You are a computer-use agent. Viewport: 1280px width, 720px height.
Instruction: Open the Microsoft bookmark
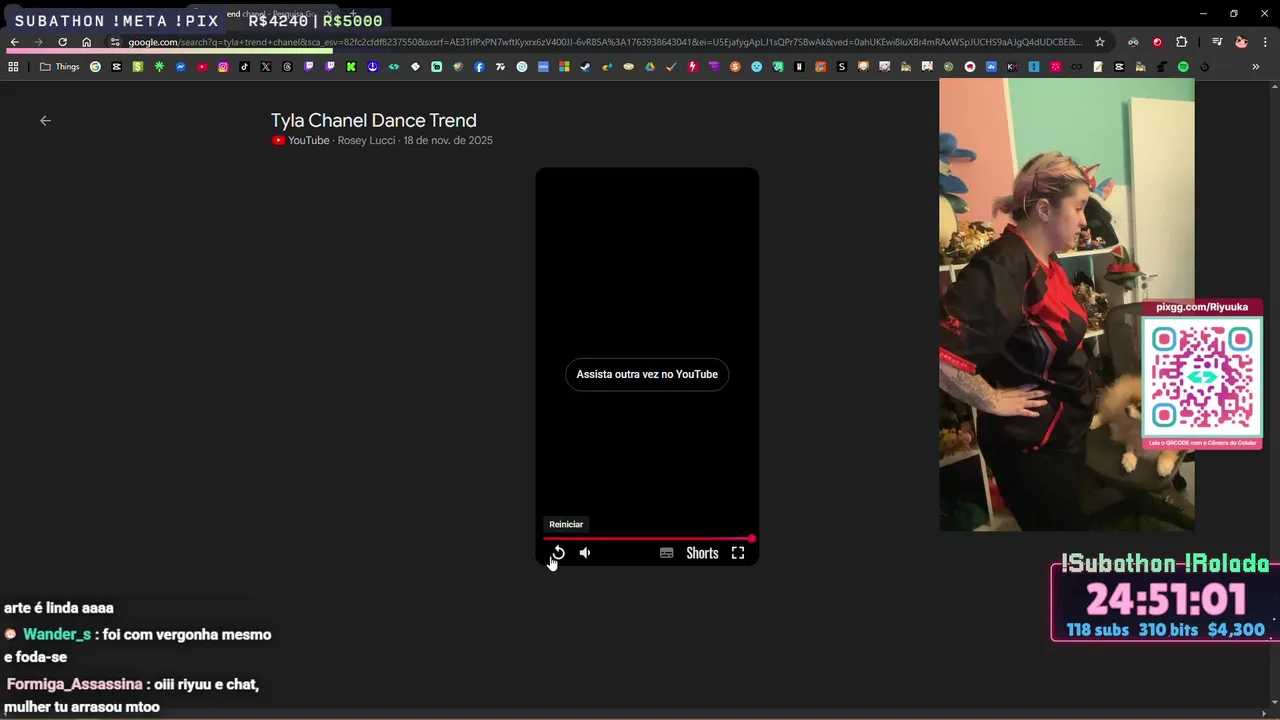[564, 67]
